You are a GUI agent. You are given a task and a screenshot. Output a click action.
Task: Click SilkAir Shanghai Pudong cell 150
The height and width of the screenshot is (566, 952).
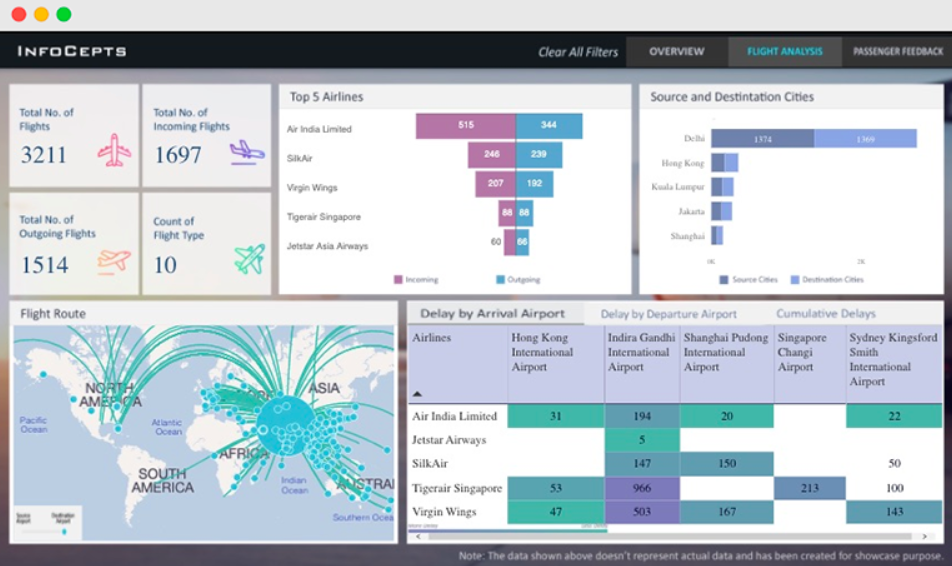(x=727, y=464)
